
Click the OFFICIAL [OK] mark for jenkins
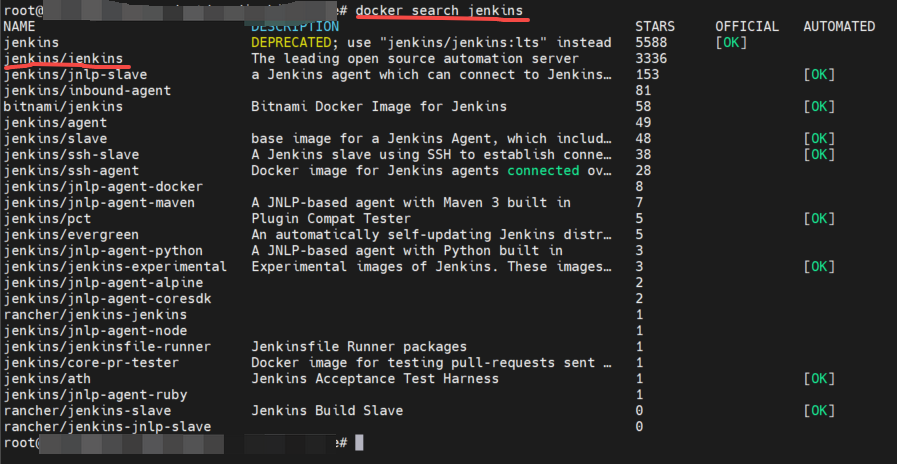pyautogui.click(x=731, y=42)
